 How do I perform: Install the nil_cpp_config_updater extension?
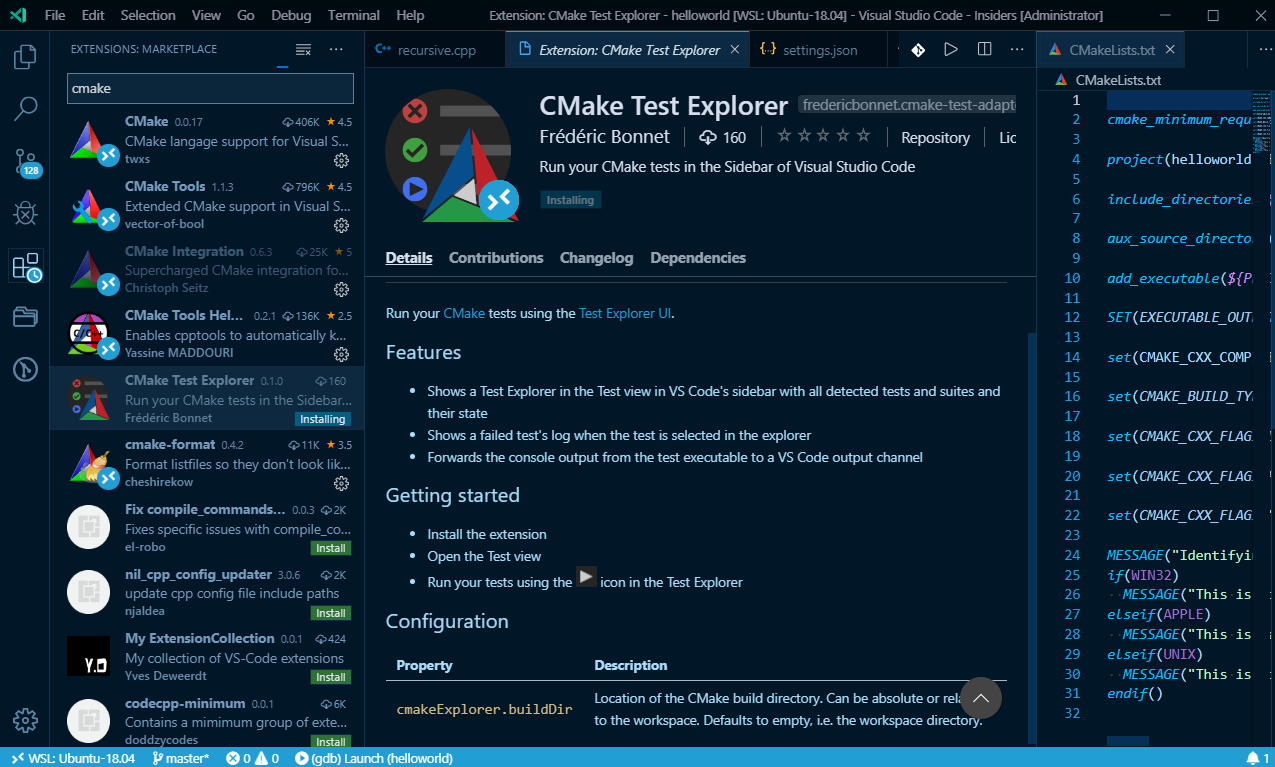331,613
